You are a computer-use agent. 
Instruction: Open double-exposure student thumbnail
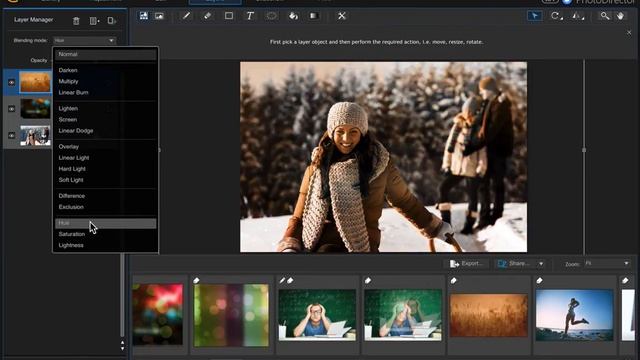pos(403,315)
